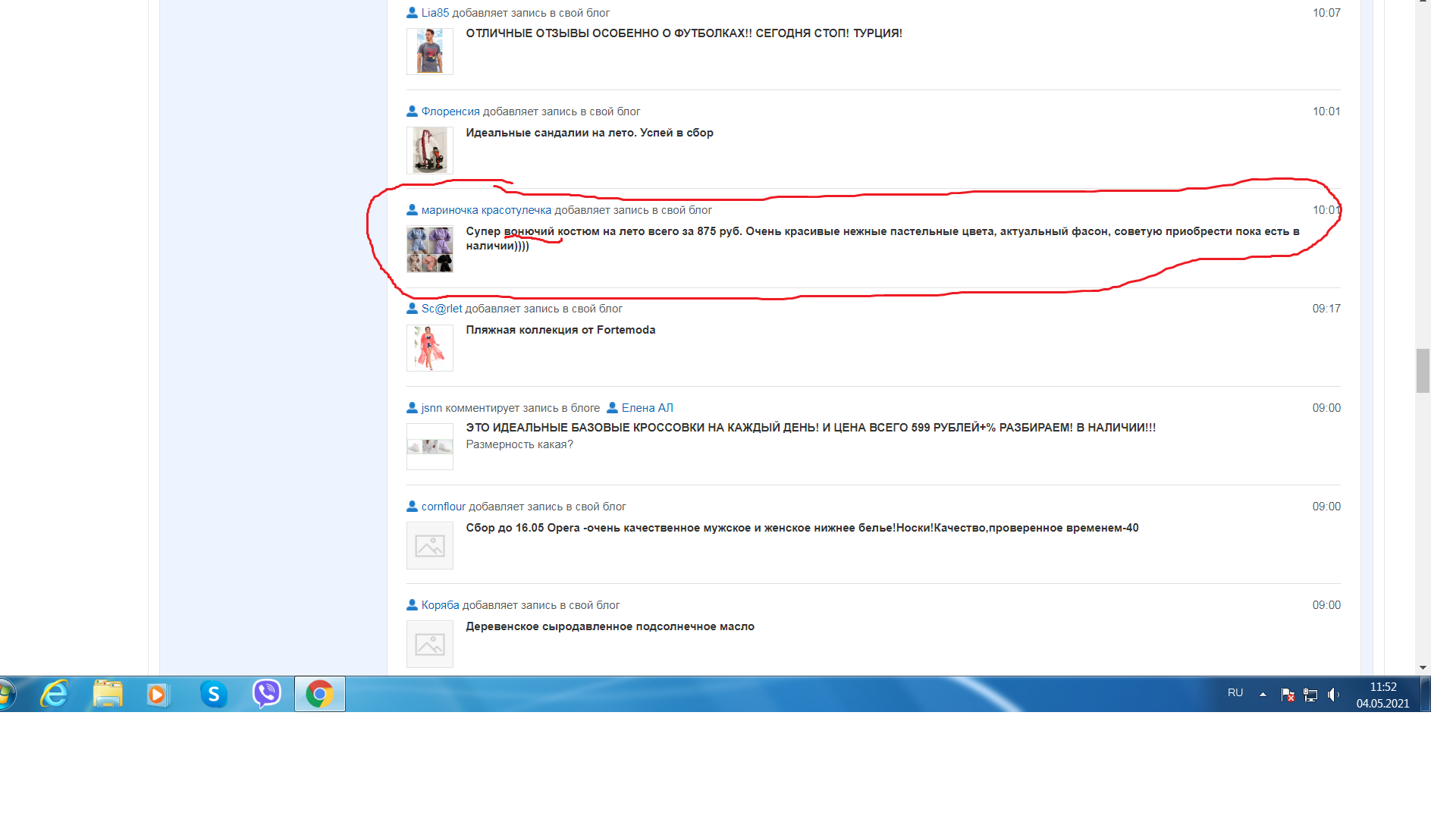
Task: Open Viber from the taskbar
Action: (x=266, y=694)
